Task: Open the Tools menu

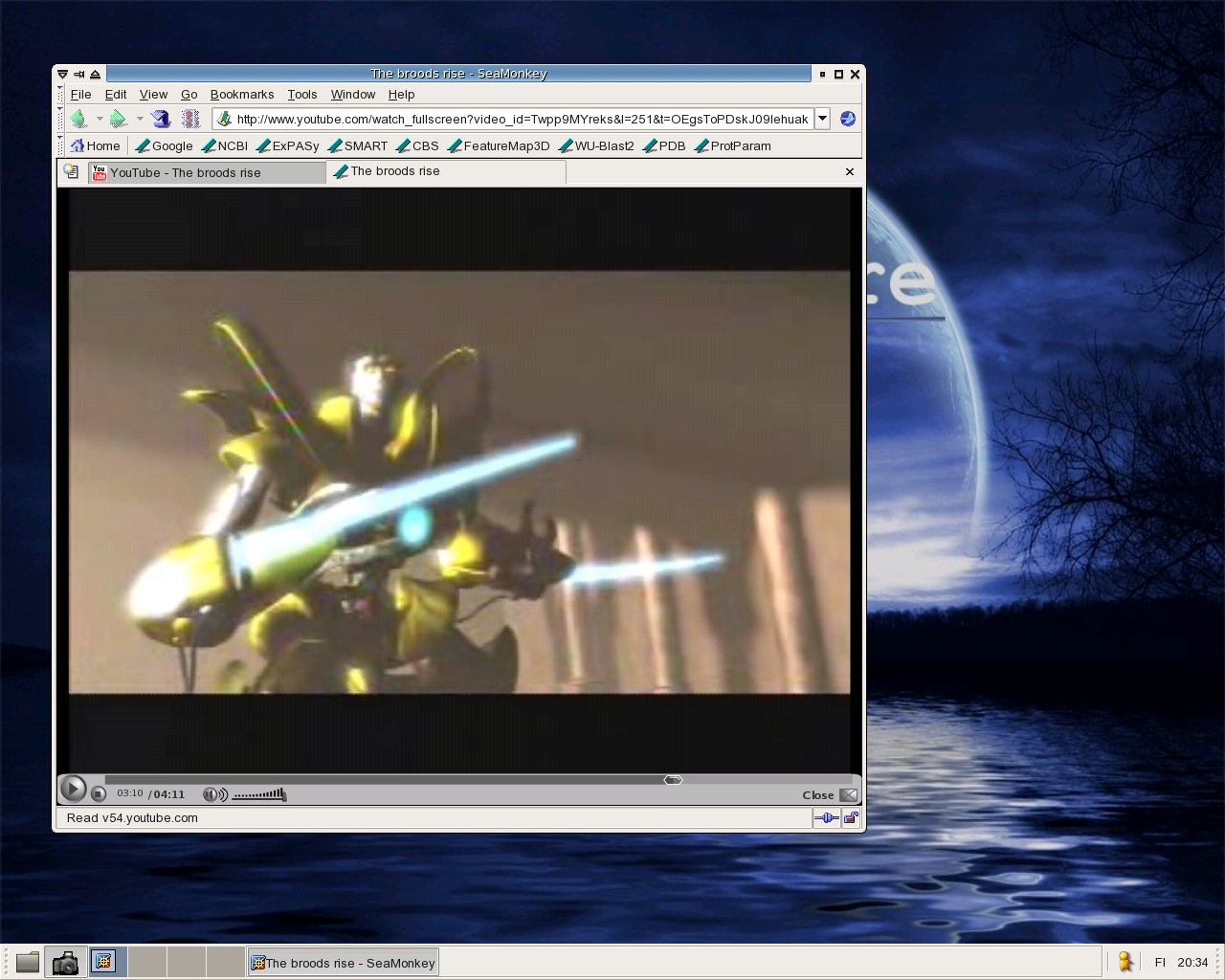Action: point(302,94)
